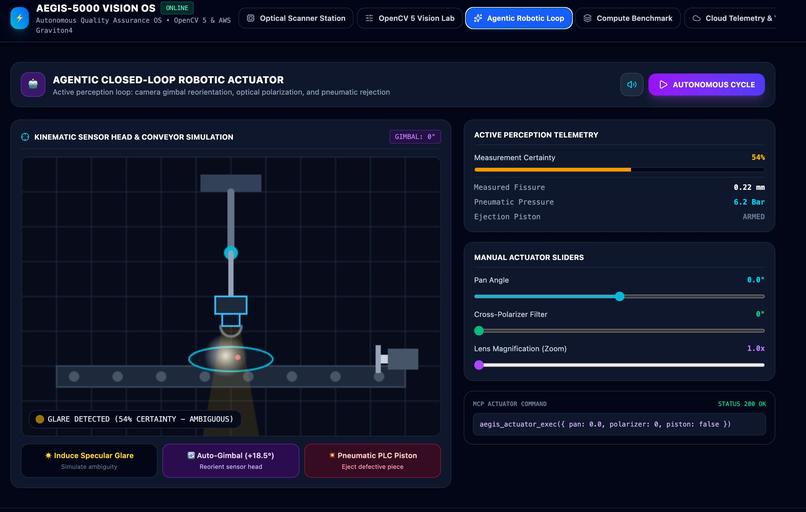Viewport: 806px width, 512px height.
Task: Fire the Pneumatic PLC Piston button
Action: coord(373,461)
